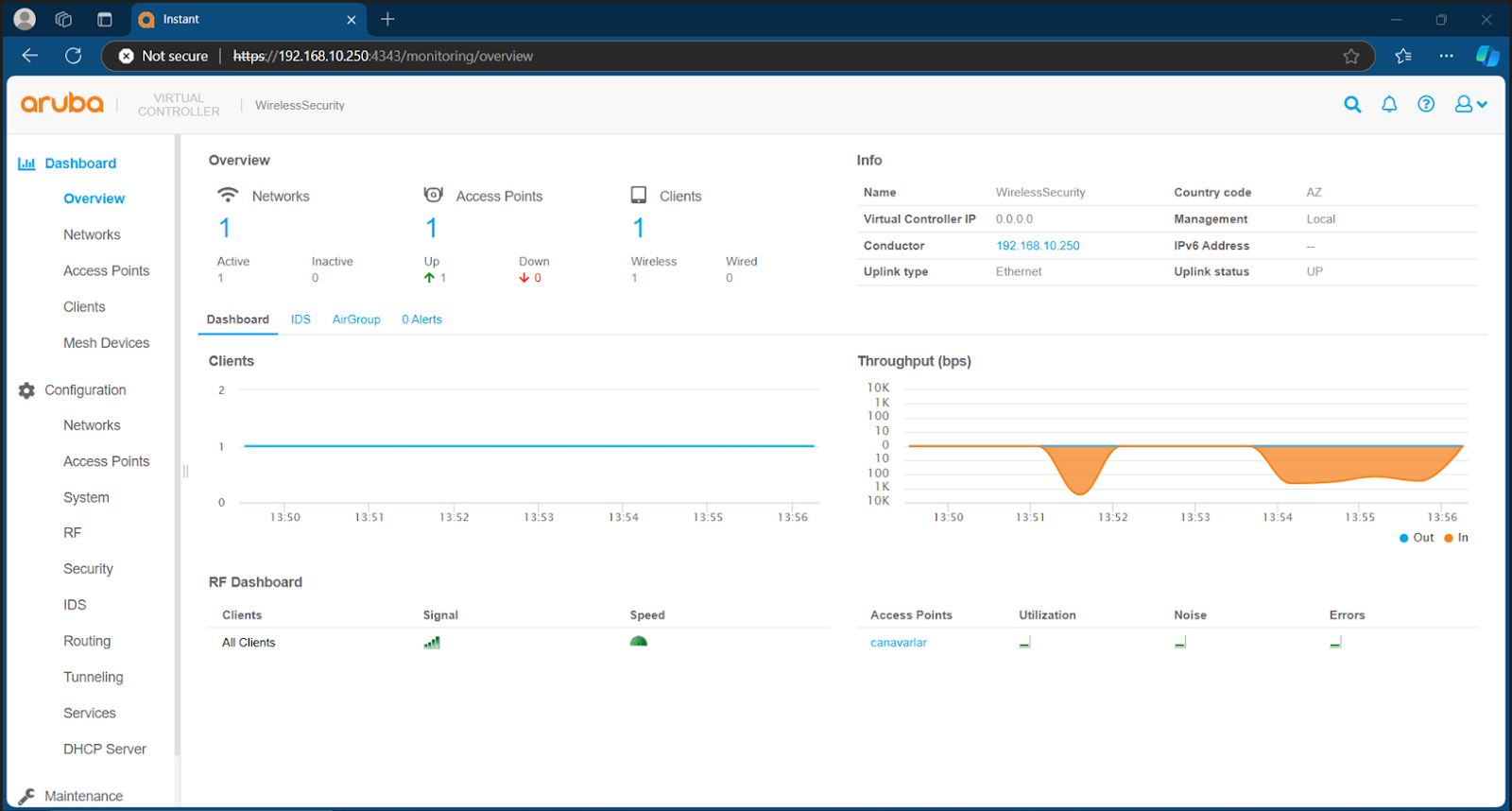Bookmark page with star icon
The height and width of the screenshot is (811, 1512).
[x=1351, y=56]
